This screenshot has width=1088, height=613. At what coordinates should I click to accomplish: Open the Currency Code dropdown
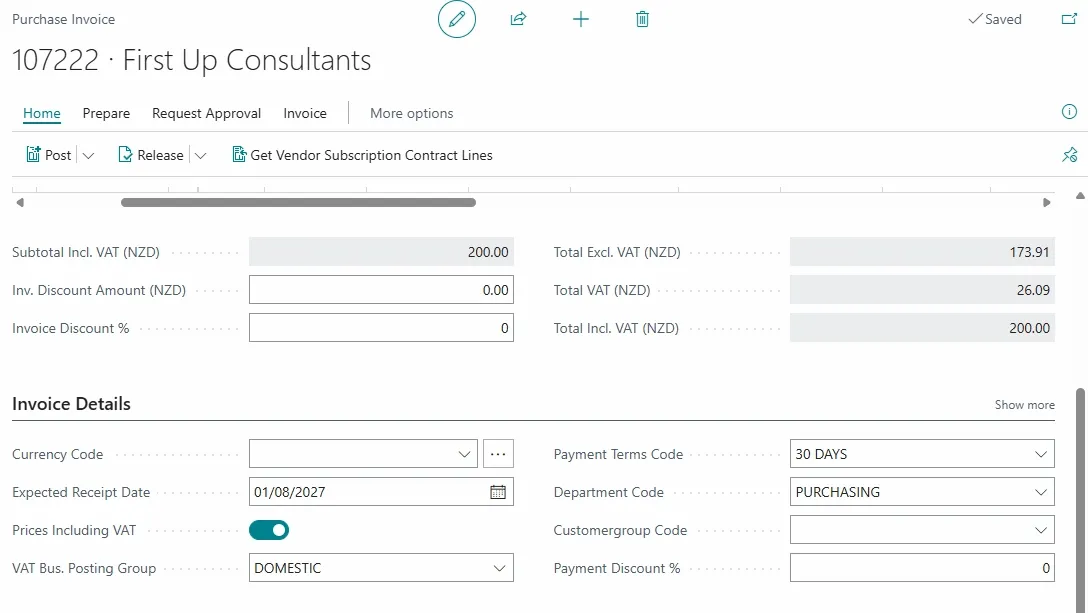pyautogui.click(x=464, y=454)
